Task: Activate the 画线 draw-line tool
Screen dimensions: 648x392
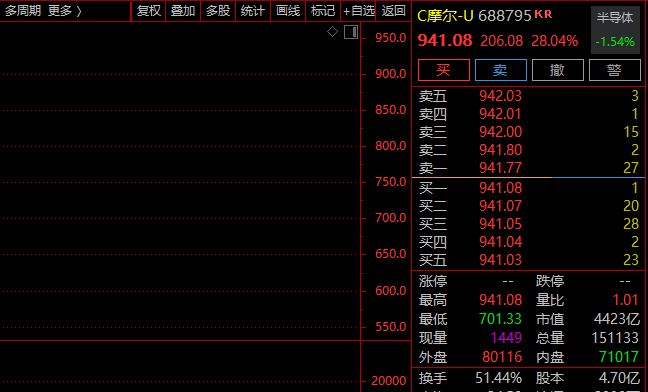Action: (x=288, y=11)
